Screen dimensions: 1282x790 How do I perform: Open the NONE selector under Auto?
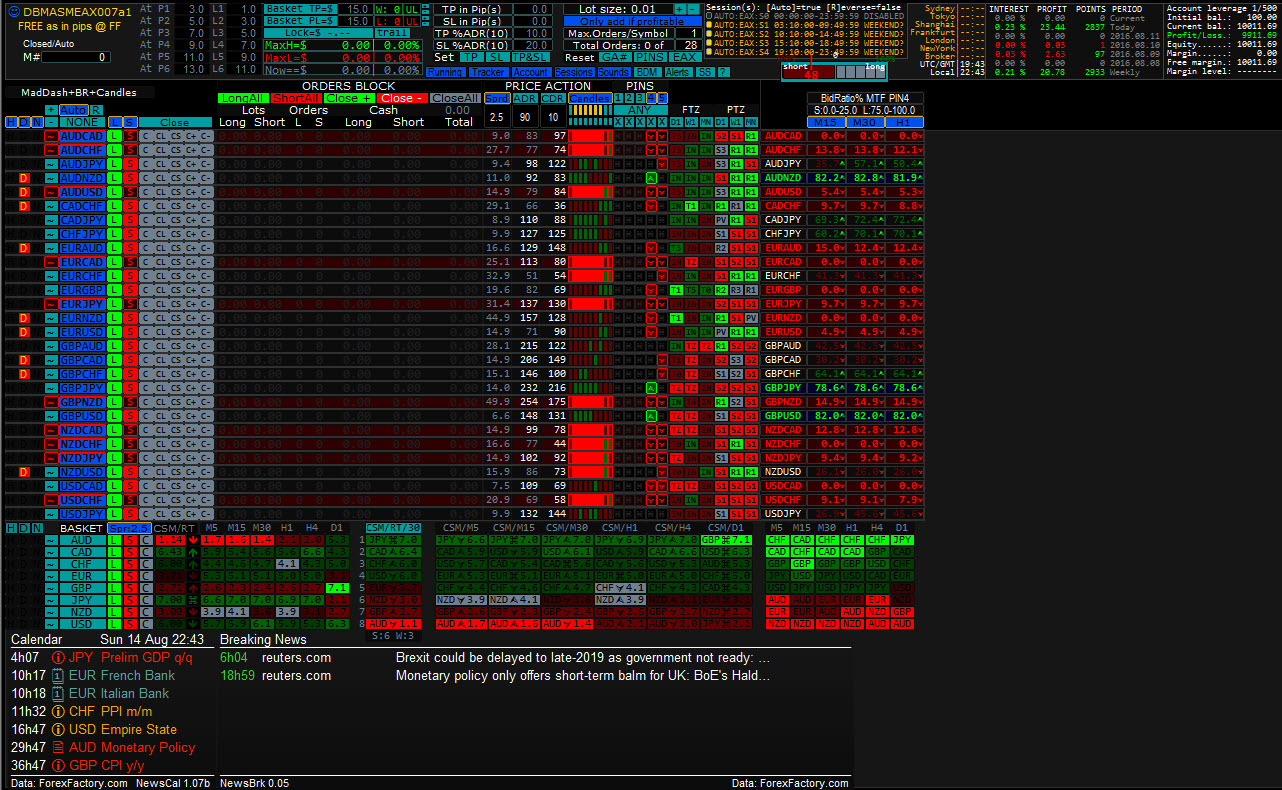pyautogui.click(x=82, y=122)
